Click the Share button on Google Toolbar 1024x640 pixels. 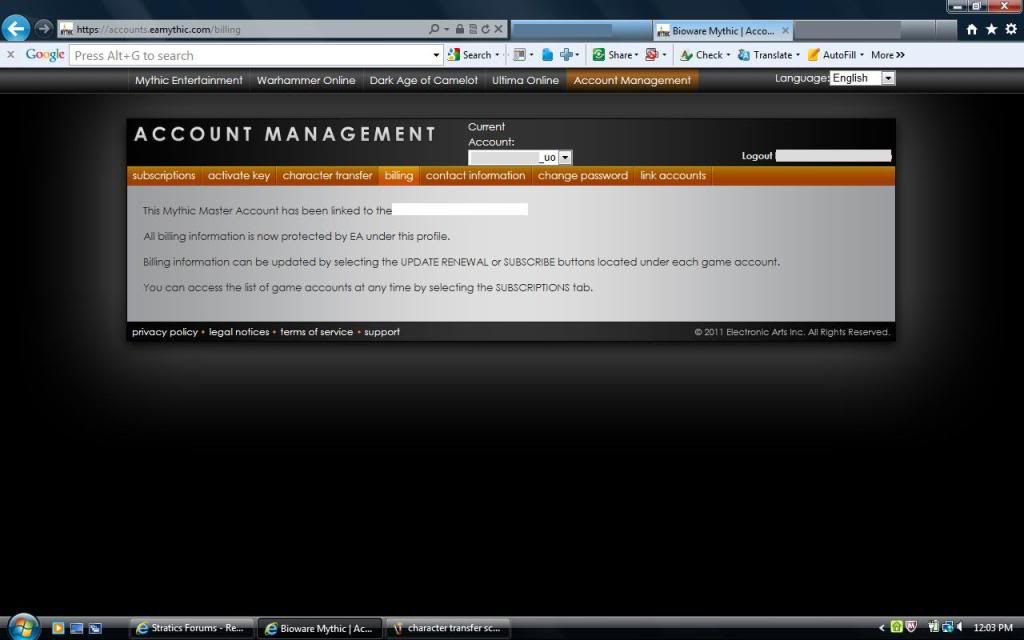coord(613,56)
